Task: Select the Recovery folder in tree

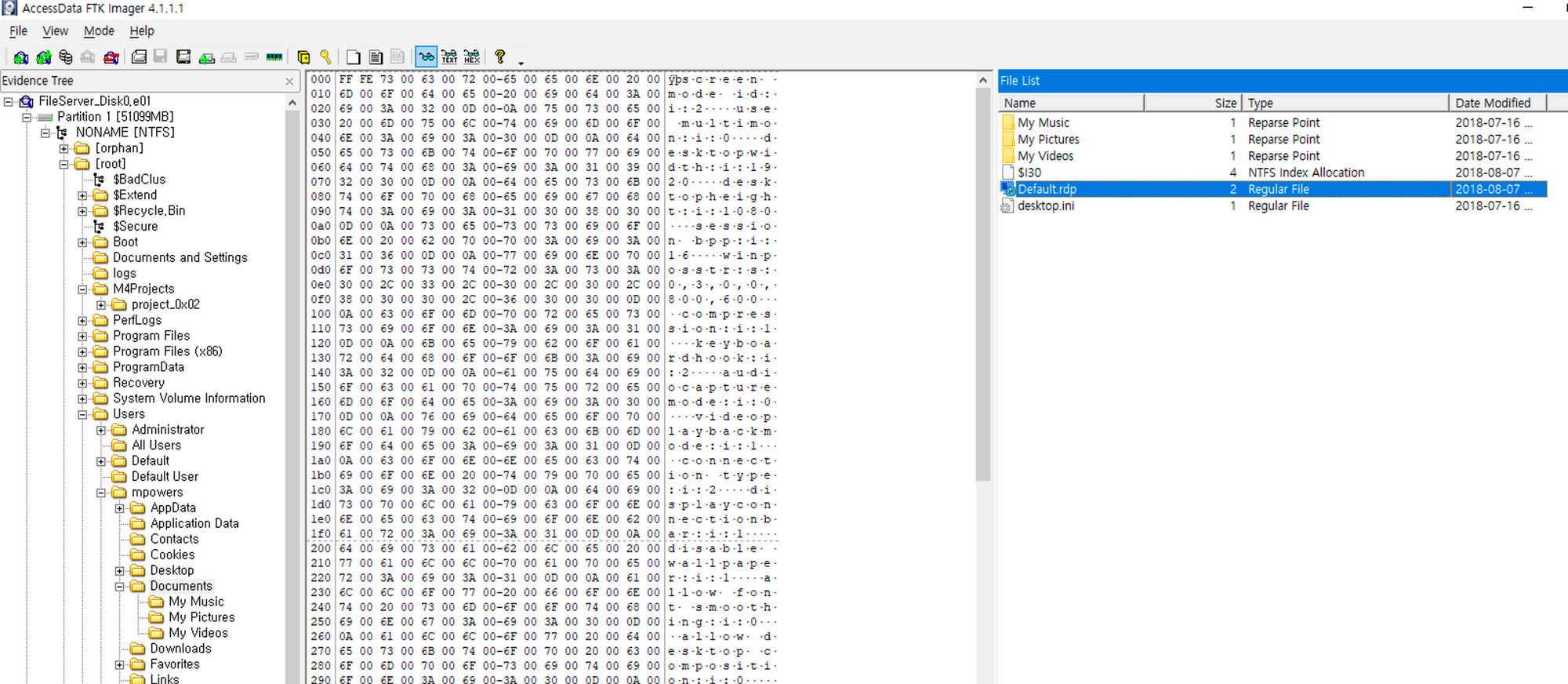Action: pos(138,383)
